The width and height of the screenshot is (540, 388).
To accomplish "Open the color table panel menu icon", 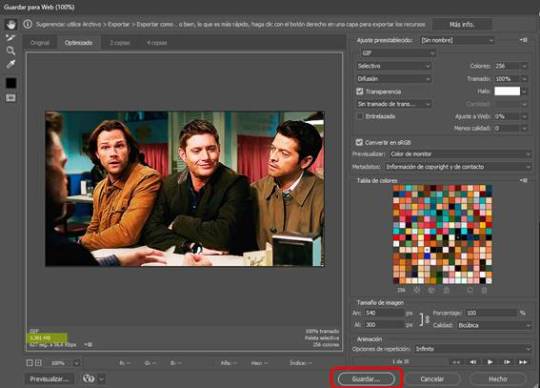I will [523, 180].
